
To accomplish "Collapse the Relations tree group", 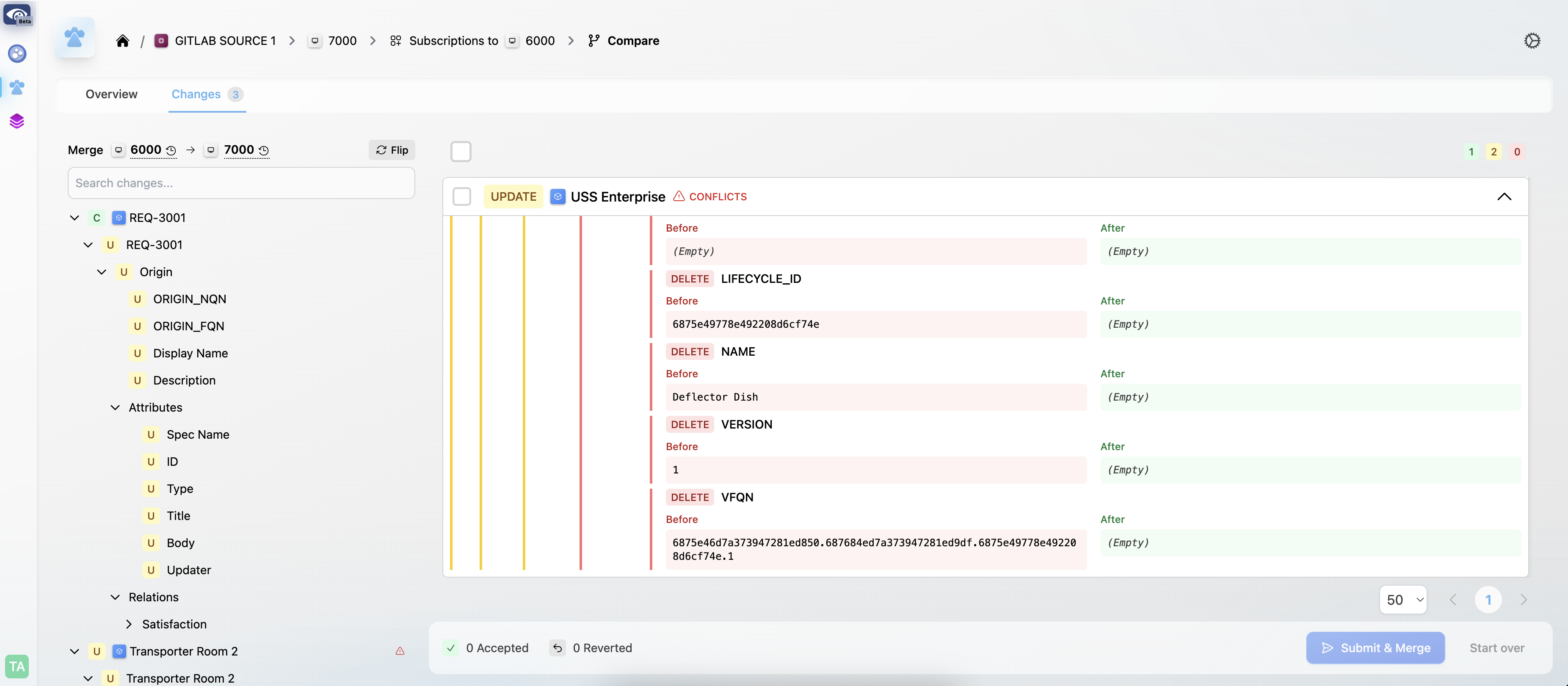I will pyautogui.click(x=115, y=598).
